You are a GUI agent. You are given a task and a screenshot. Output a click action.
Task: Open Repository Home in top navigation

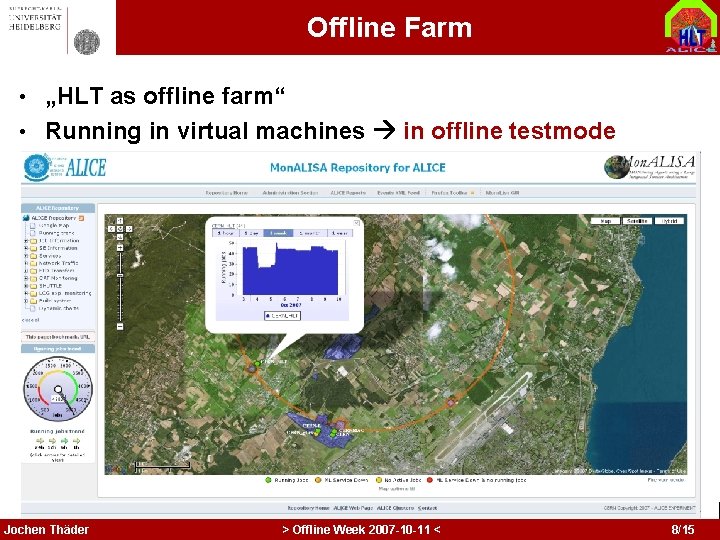(226, 193)
